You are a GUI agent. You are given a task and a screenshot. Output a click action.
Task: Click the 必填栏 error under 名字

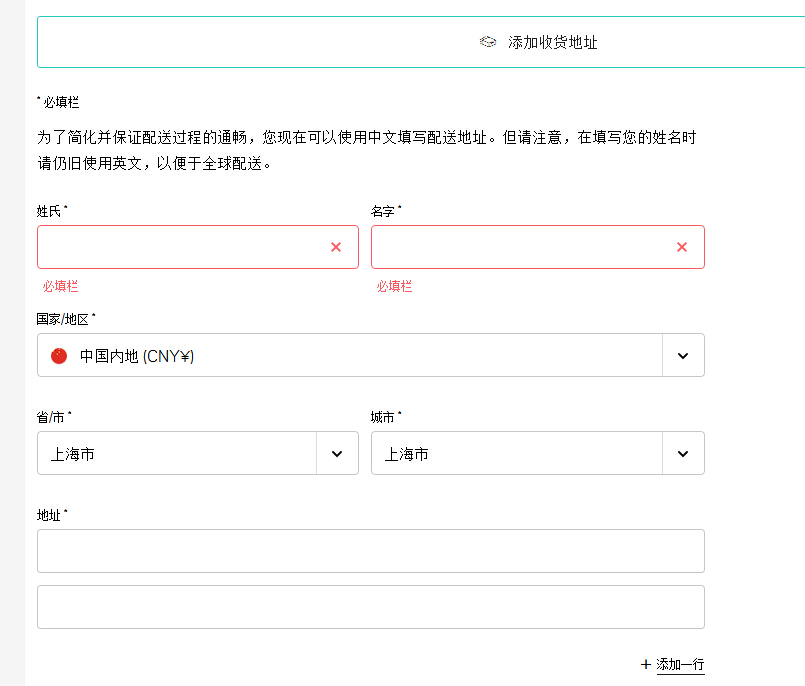394,286
